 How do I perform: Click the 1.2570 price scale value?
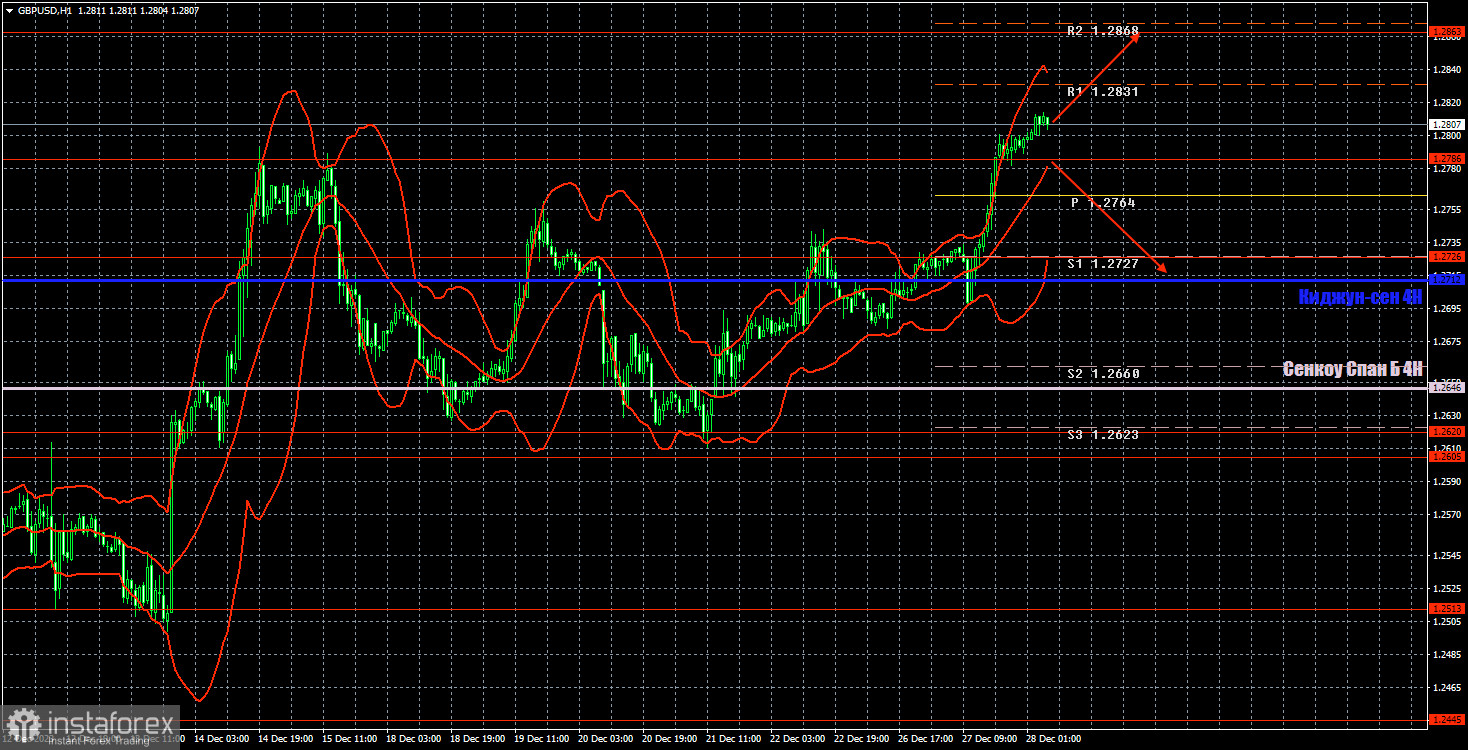(1447, 514)
